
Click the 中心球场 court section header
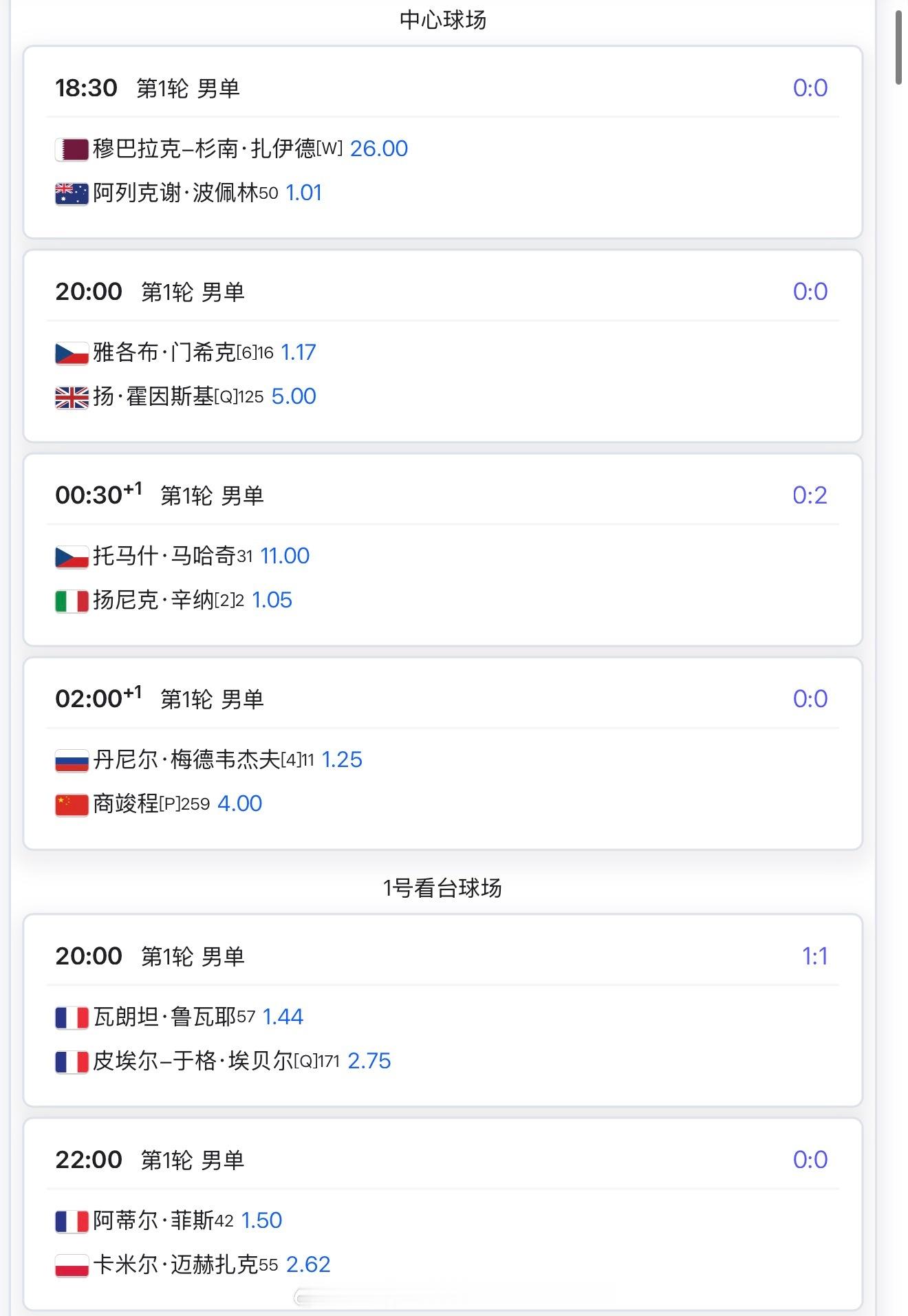coord(443,20)
